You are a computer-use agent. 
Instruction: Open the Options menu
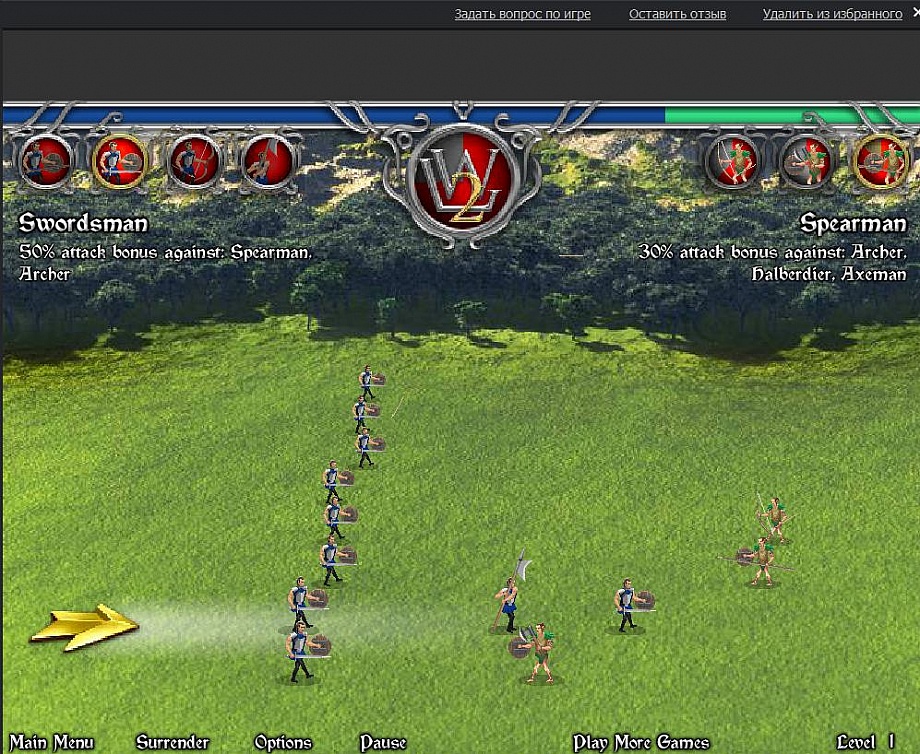[x=283, y=742]
